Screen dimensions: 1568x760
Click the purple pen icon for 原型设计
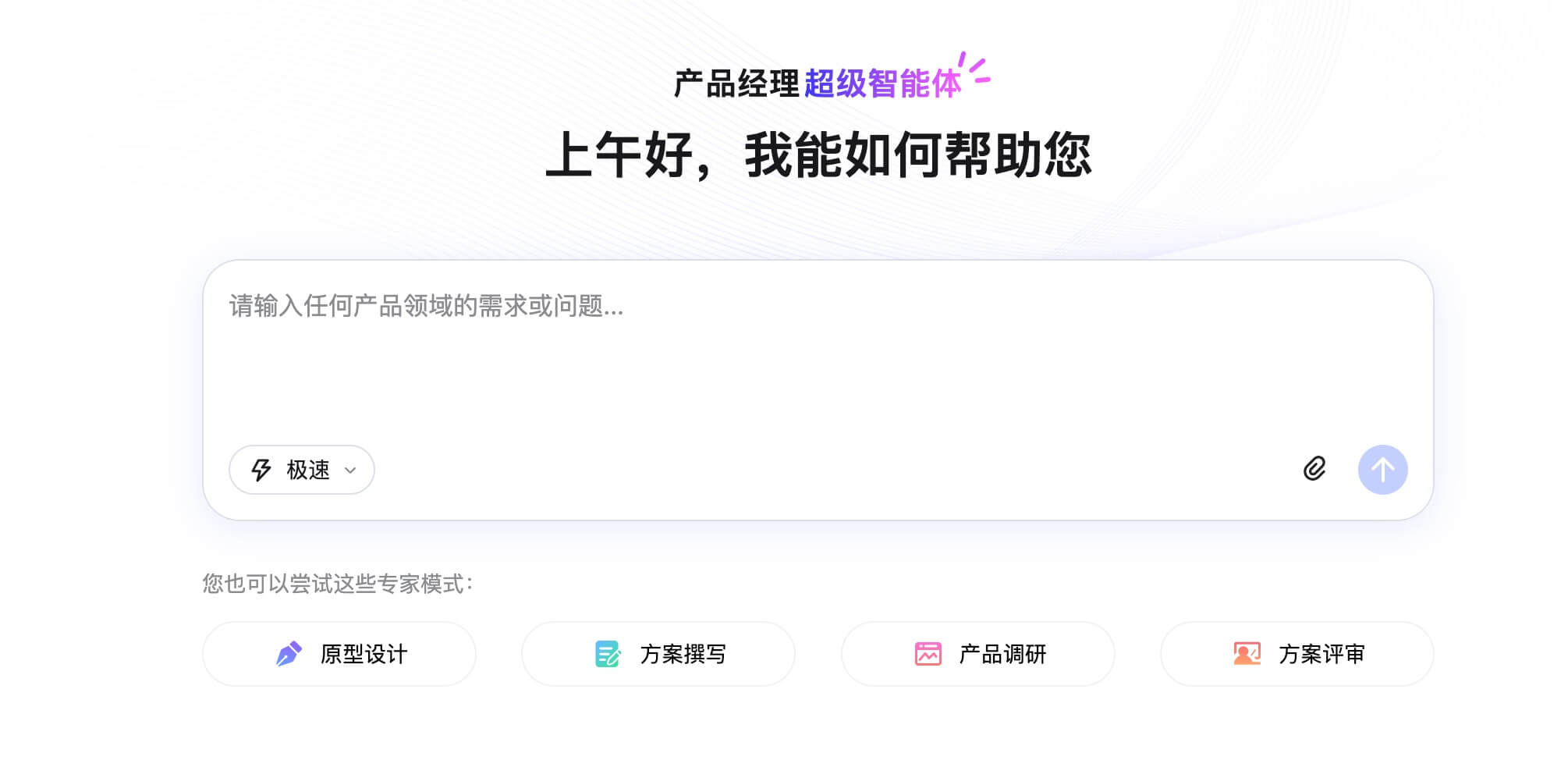click(289, 654)
